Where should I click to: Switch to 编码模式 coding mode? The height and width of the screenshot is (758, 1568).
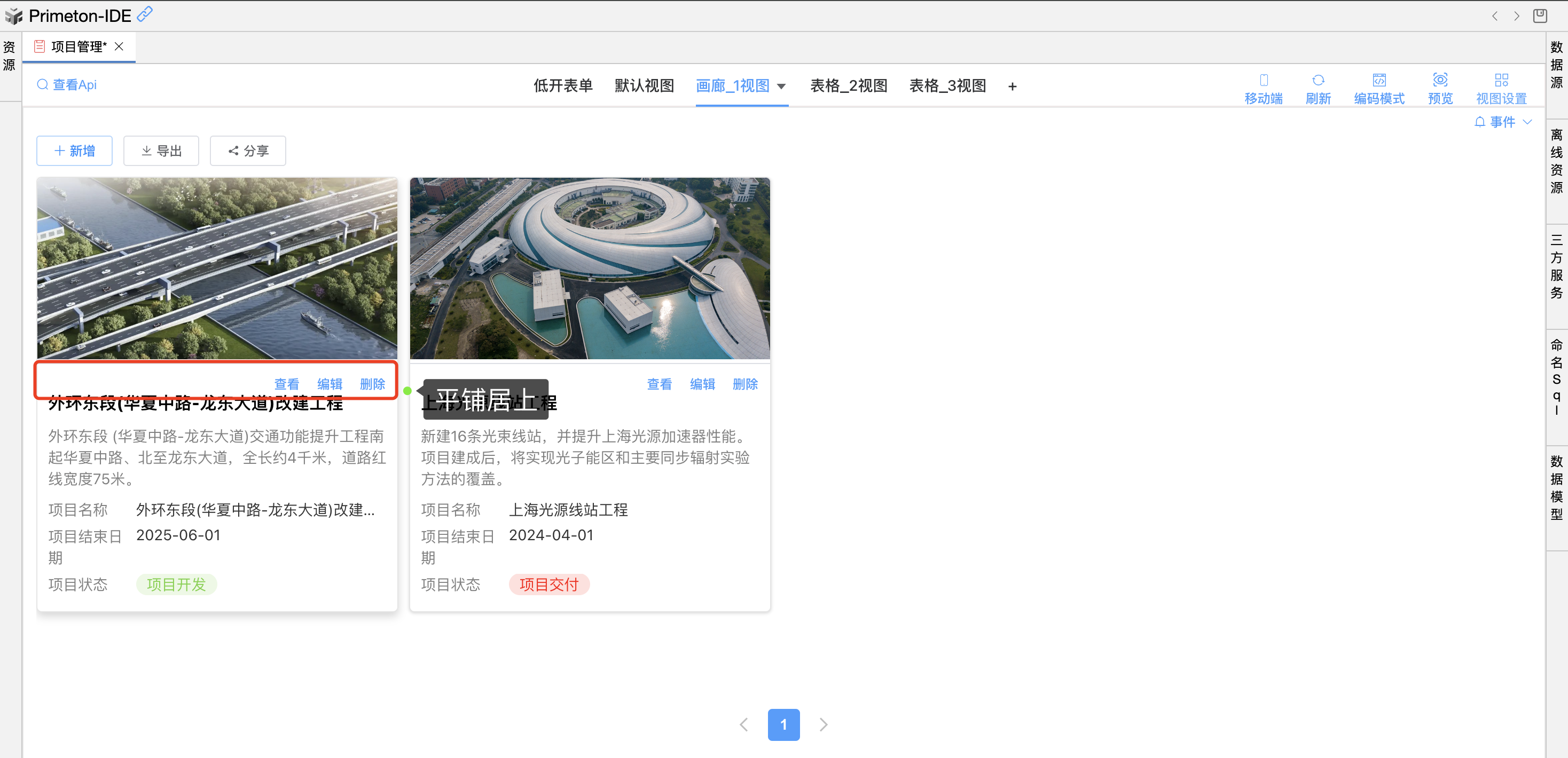[x=1380, y=87]
